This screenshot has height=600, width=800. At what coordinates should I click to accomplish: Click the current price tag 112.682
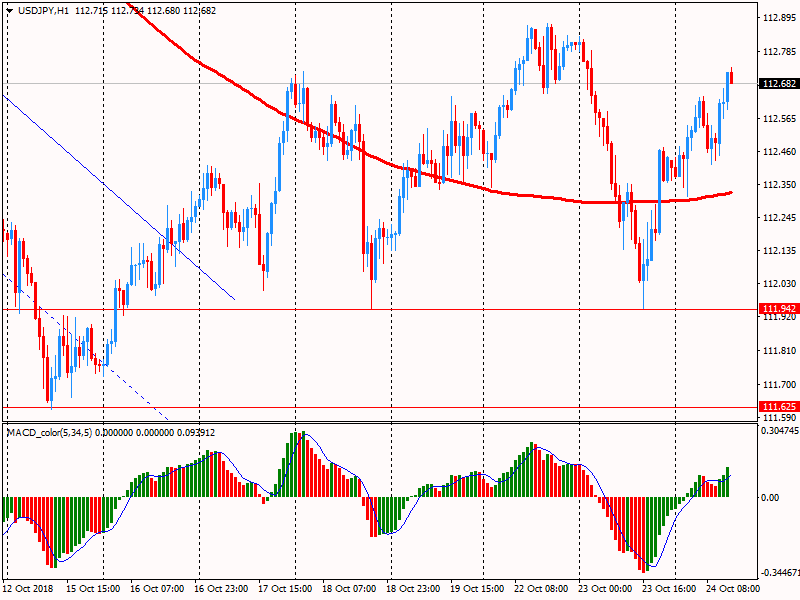click(x=778, y=83)
